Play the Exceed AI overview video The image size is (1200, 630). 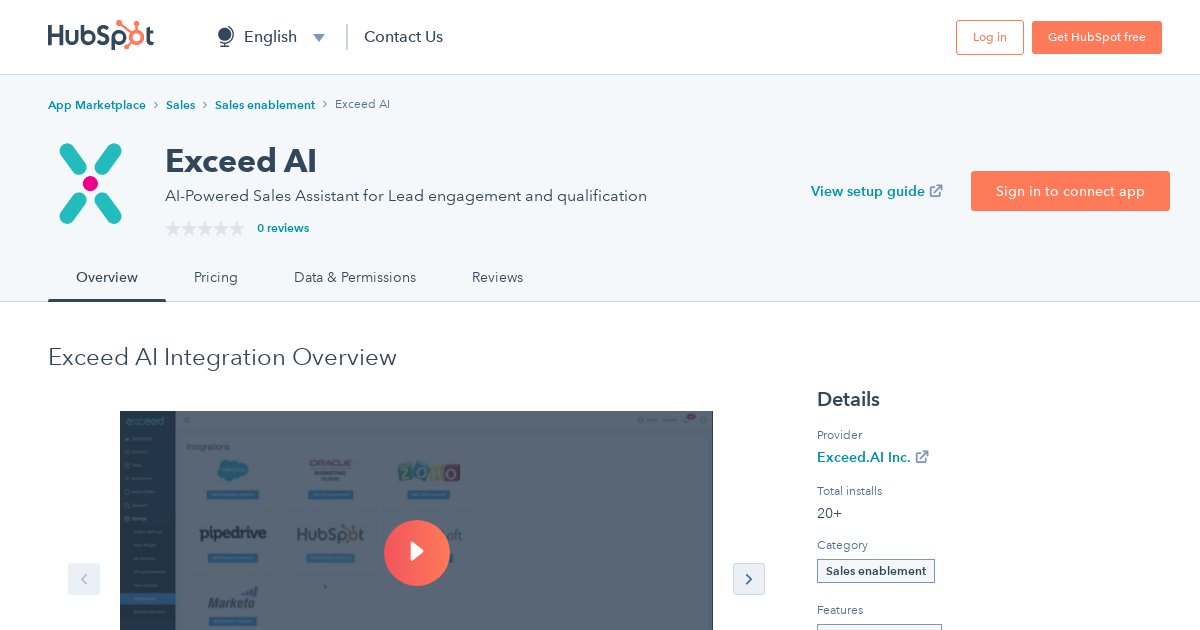click(417, 552)
